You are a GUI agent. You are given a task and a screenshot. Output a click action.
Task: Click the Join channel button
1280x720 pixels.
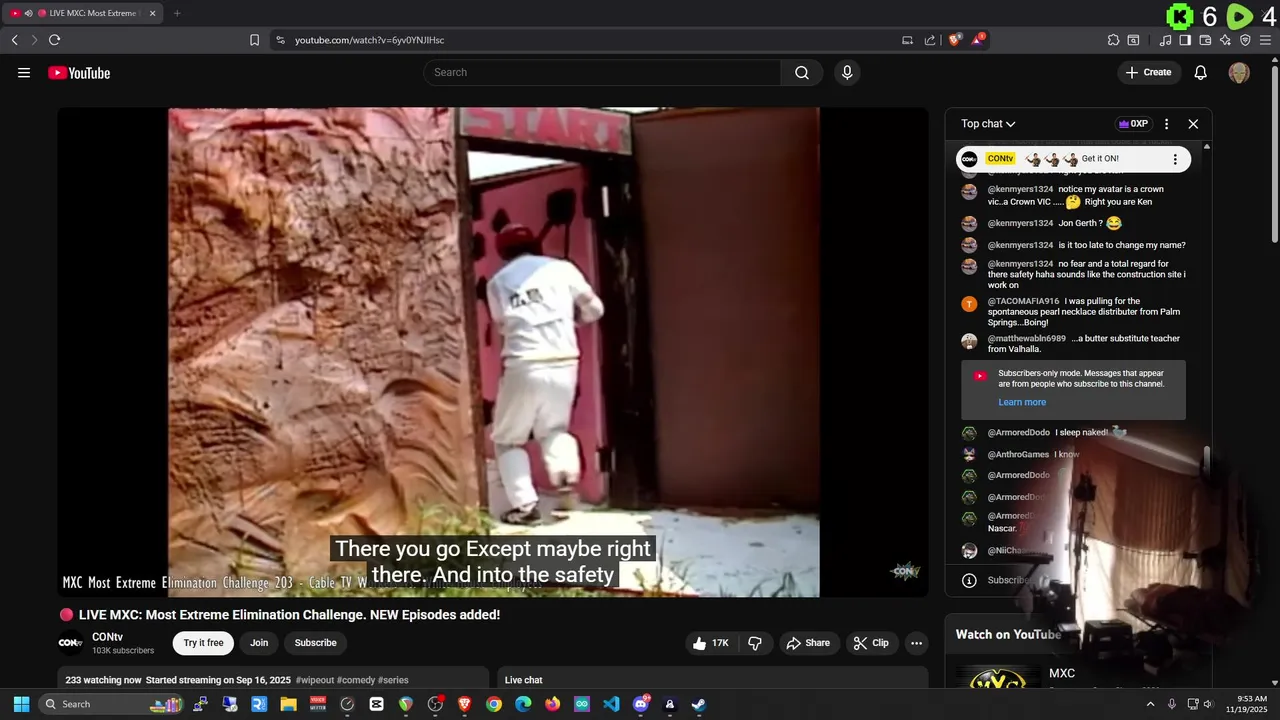point(259,643)
